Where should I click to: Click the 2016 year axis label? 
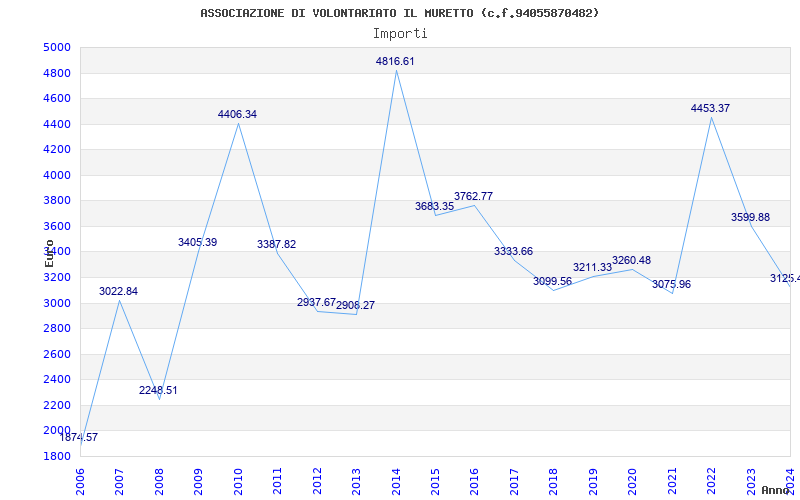[x=474, y=482]
